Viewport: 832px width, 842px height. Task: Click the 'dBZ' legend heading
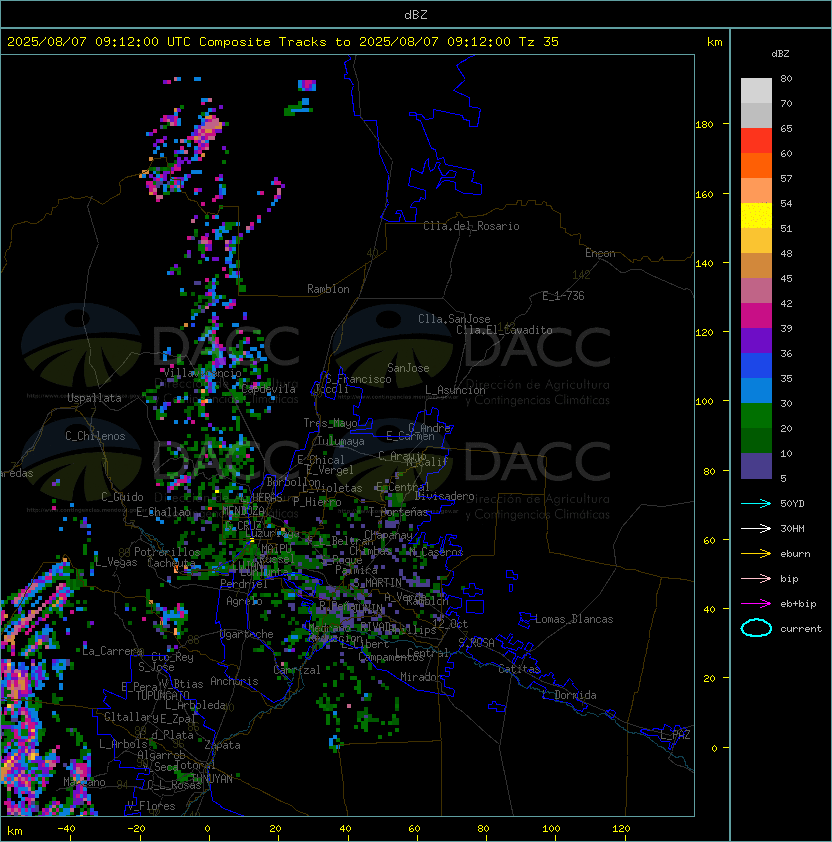(x=780, y=54)
